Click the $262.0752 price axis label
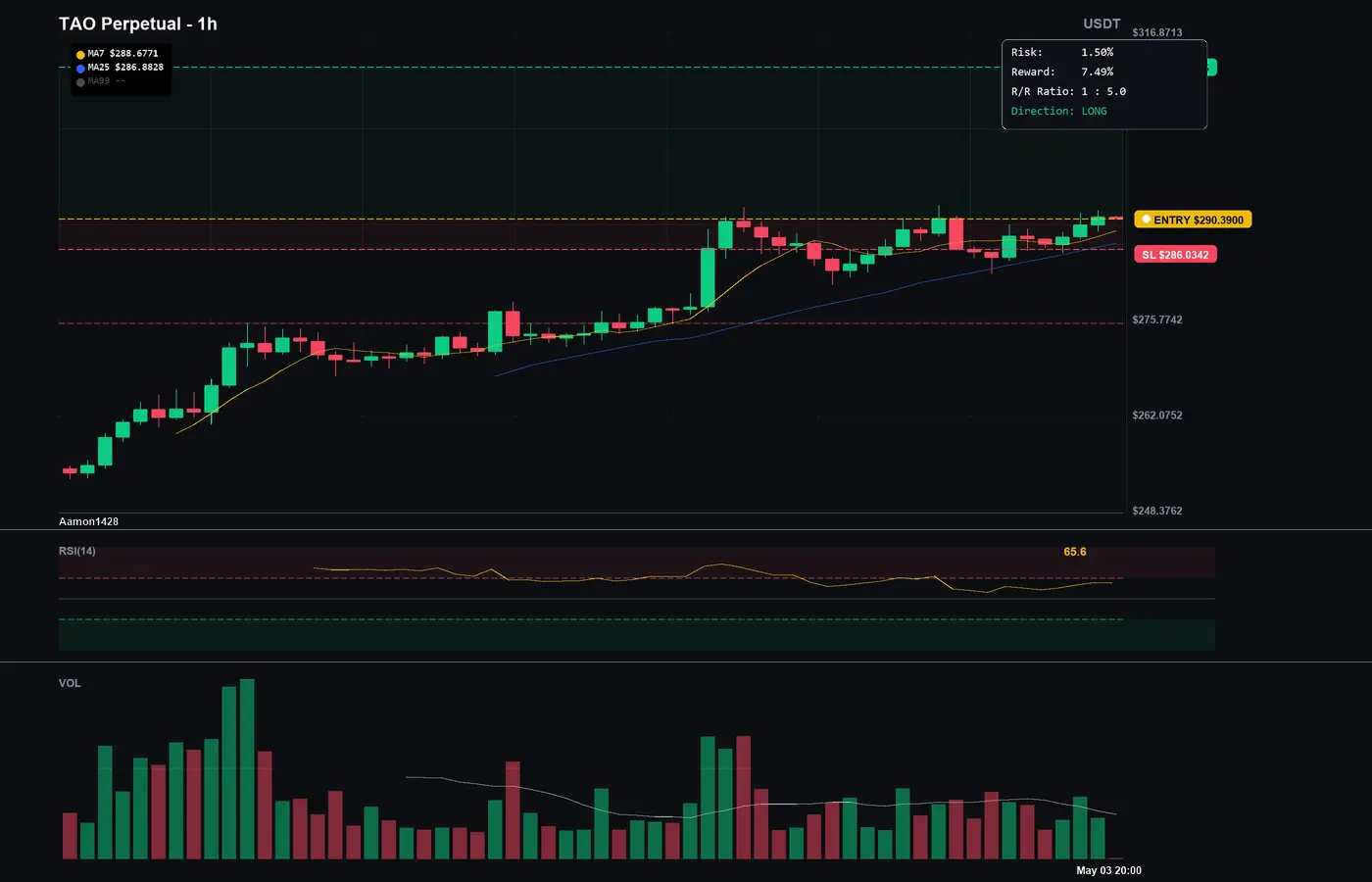This screenshot has height=882, width=1372. [1157, 416]
